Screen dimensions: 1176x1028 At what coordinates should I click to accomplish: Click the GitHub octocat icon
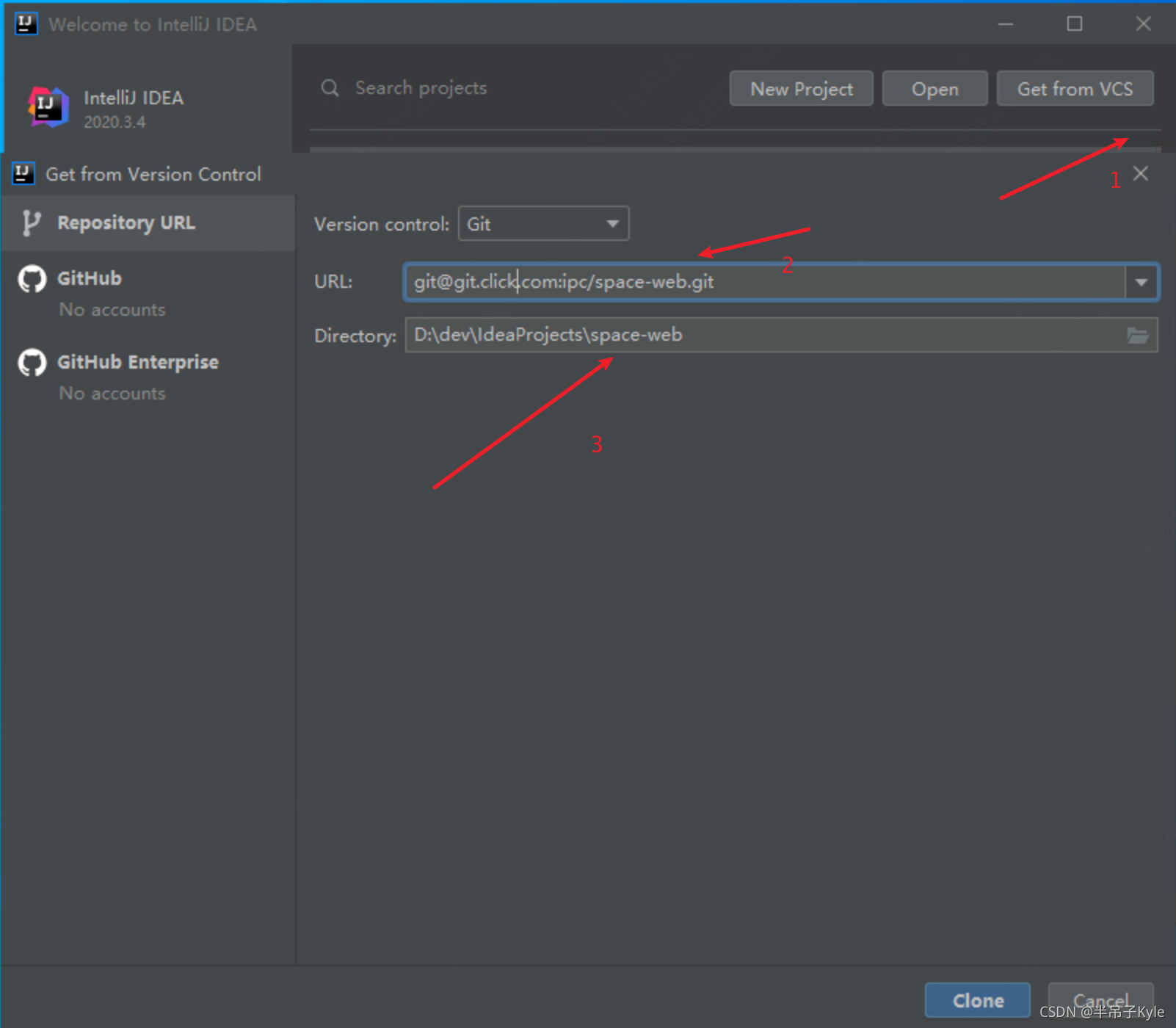pos(32,279)
